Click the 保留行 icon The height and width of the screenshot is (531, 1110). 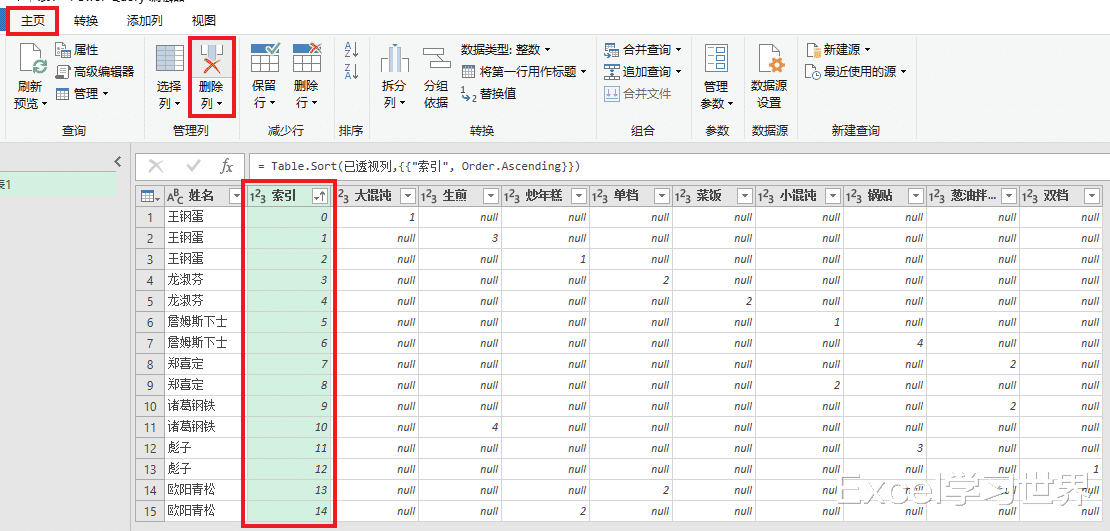pyautogui.click(x=265, y=58)
